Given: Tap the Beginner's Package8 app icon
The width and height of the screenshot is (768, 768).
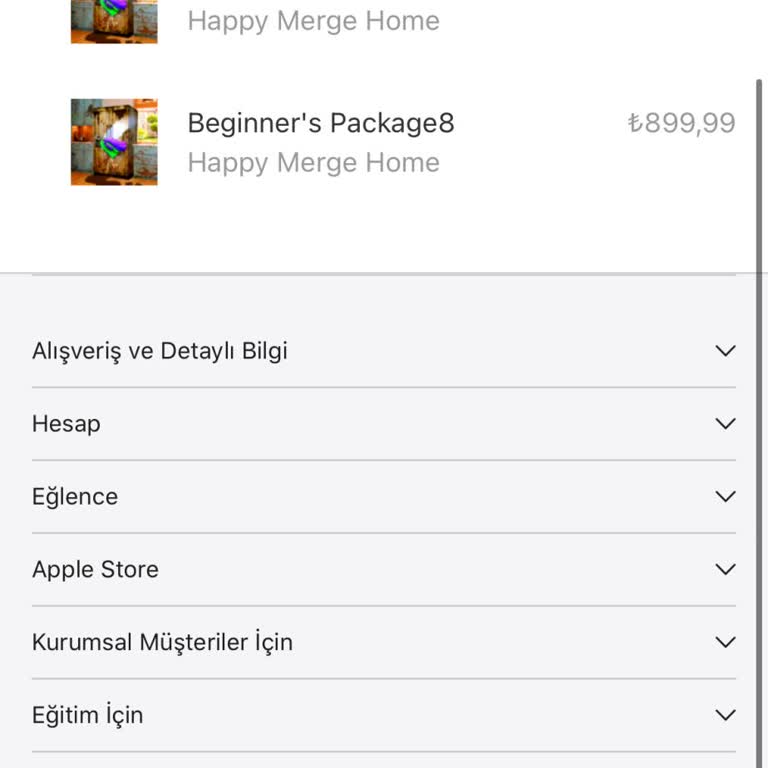Looking at the screenshot, I should tap(114, 141).
